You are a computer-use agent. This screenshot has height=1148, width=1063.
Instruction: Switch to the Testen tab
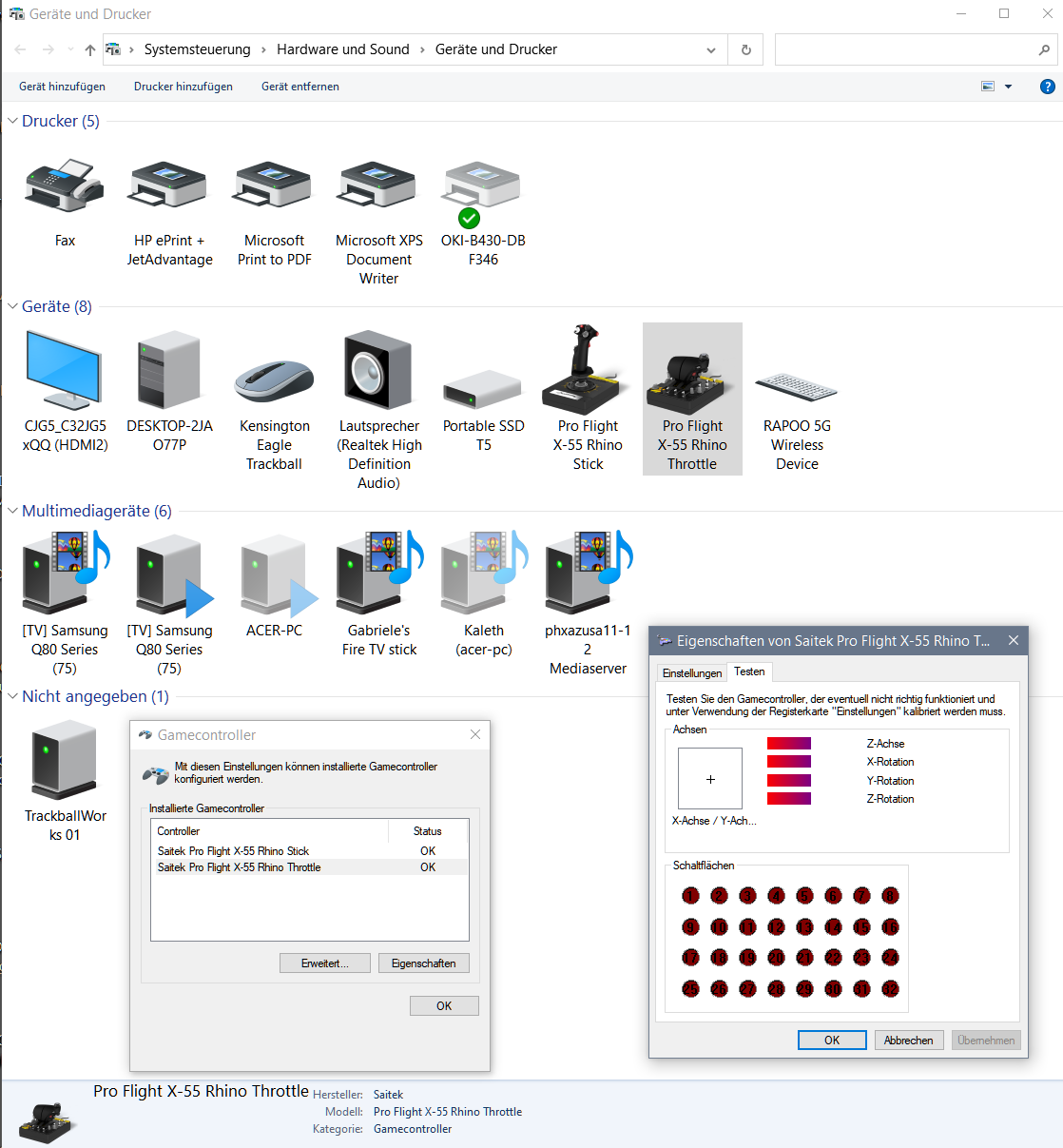point(749,671)
